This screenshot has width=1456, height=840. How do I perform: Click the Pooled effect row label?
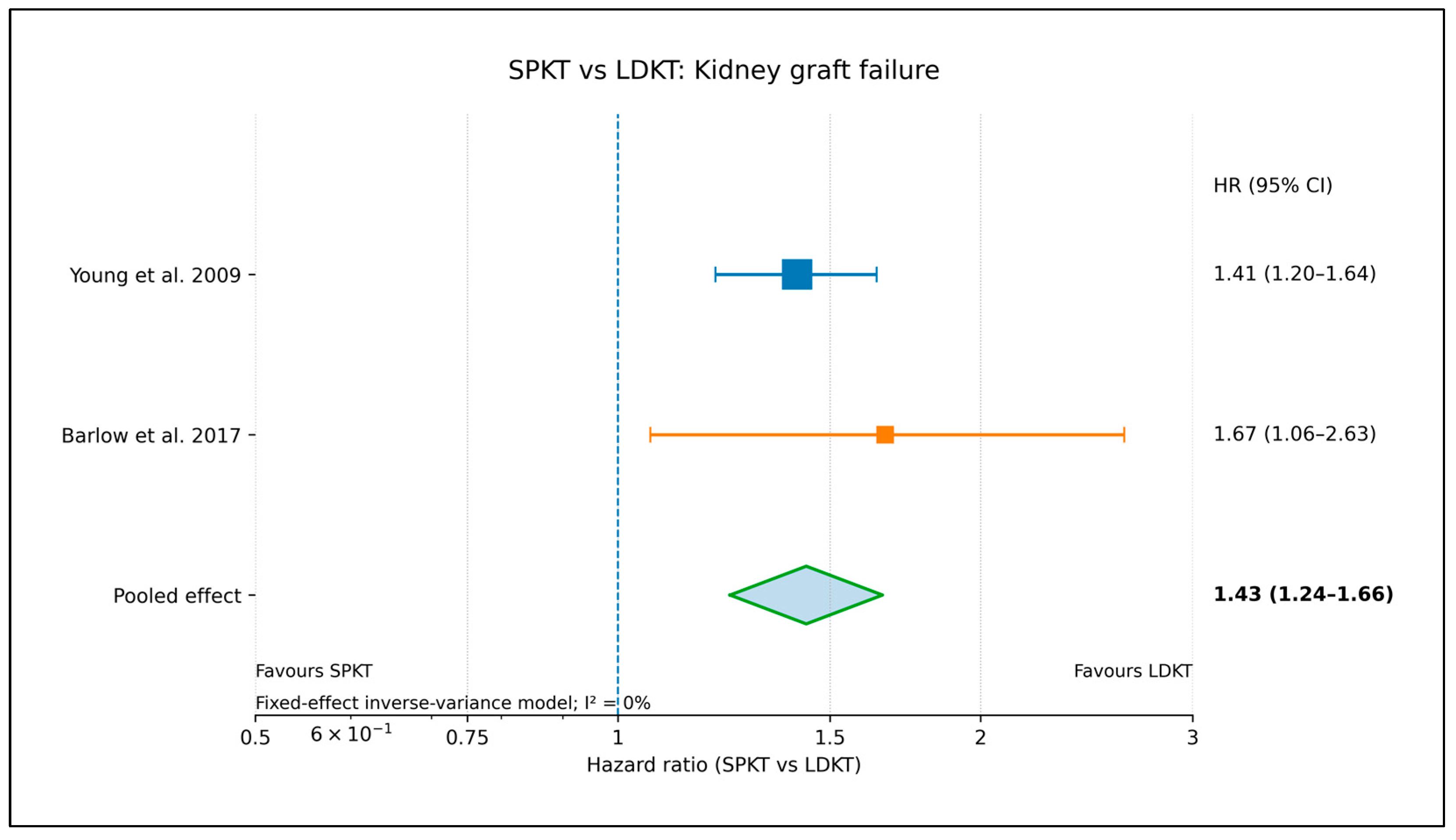point(177,596)
